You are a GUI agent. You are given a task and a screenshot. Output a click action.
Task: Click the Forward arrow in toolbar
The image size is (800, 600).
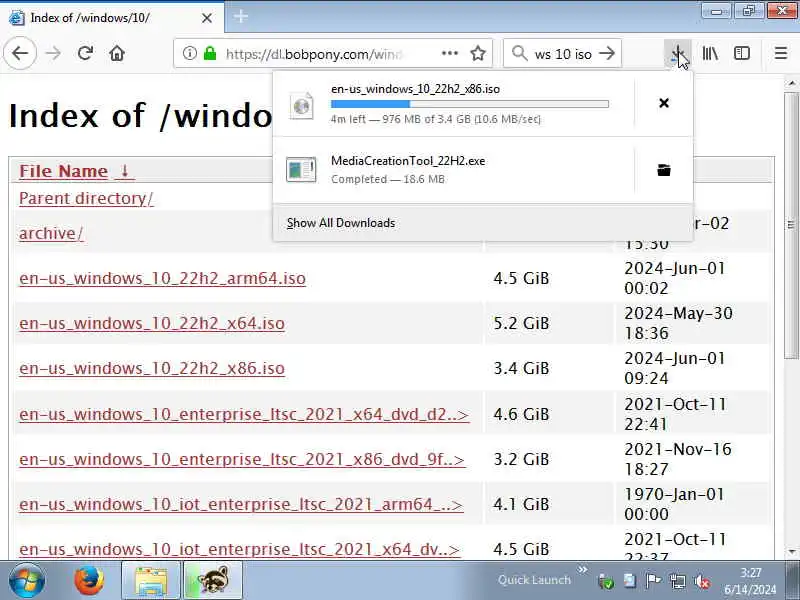pos(53,53)
